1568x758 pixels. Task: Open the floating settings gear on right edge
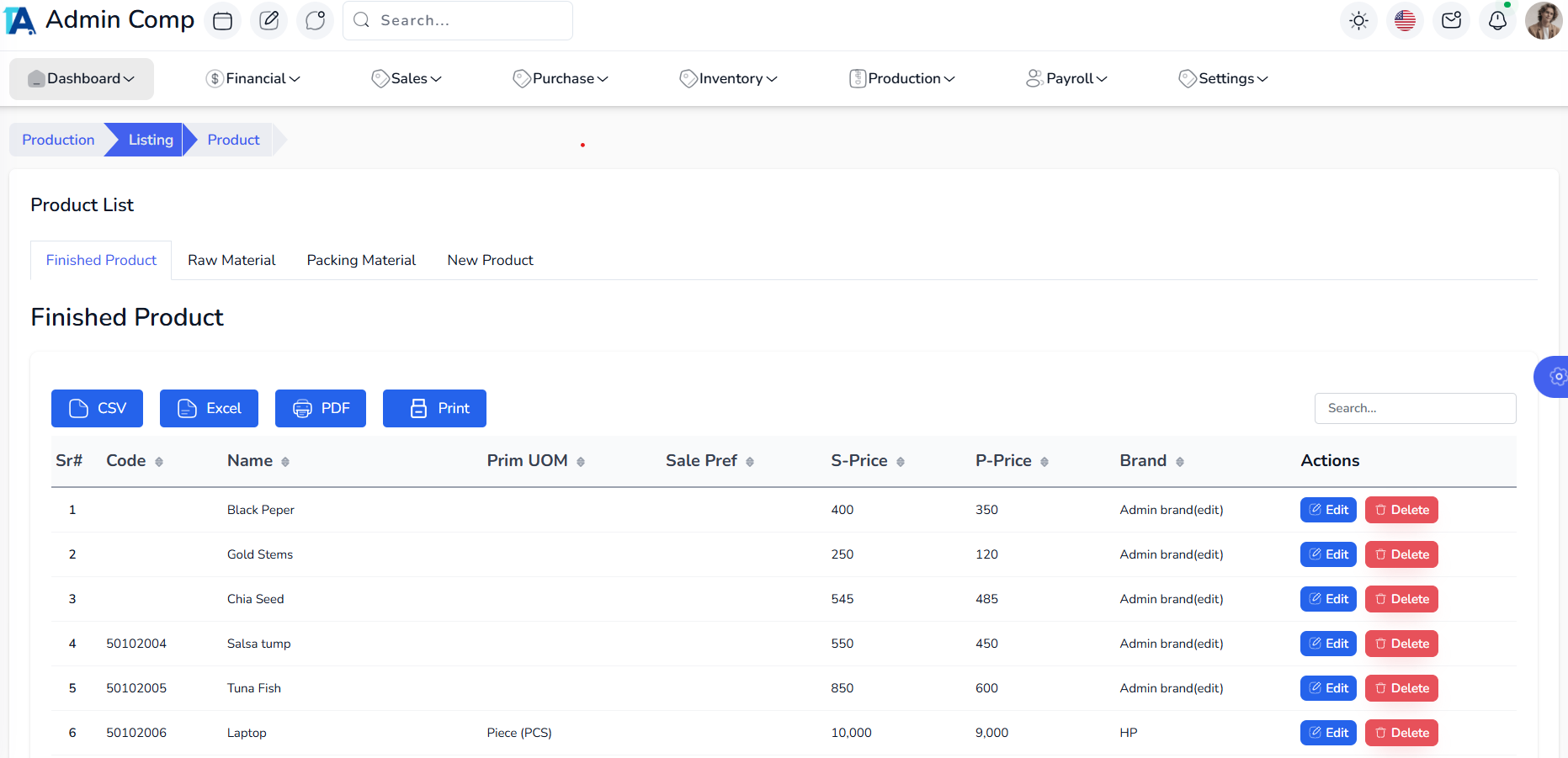click(1555, 377)
